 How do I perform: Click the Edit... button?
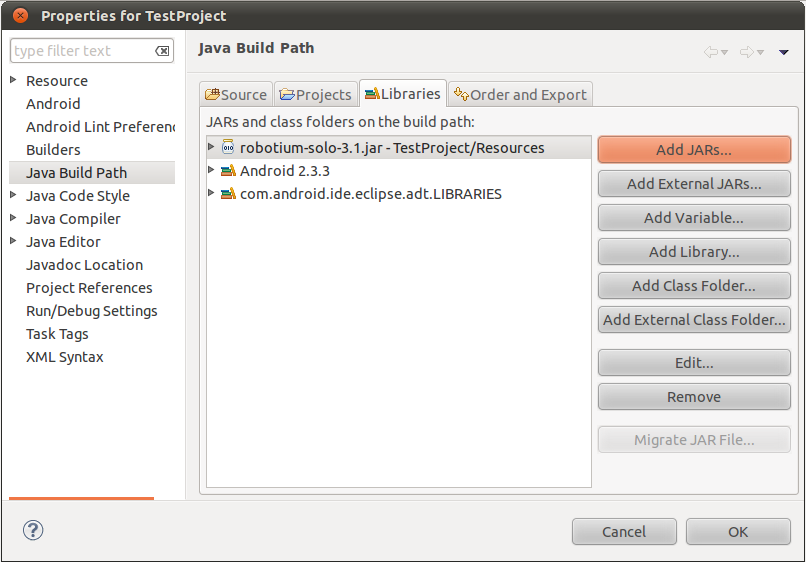click(x=694, y=362)
